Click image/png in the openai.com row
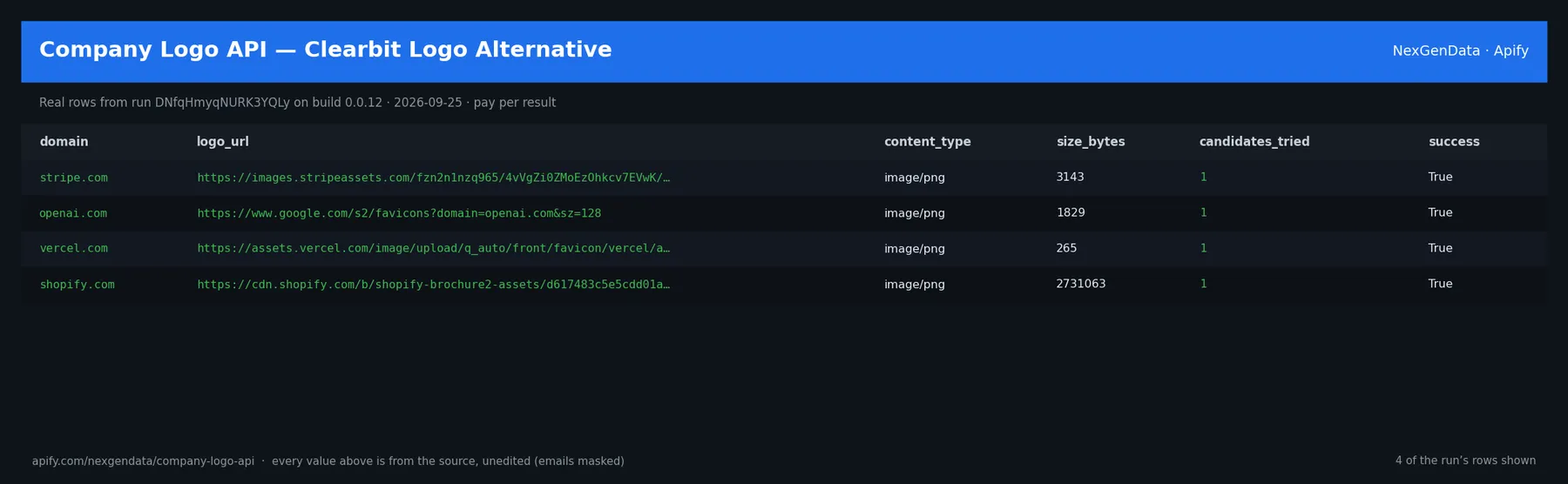1568x484 pixels. point(914,213)
